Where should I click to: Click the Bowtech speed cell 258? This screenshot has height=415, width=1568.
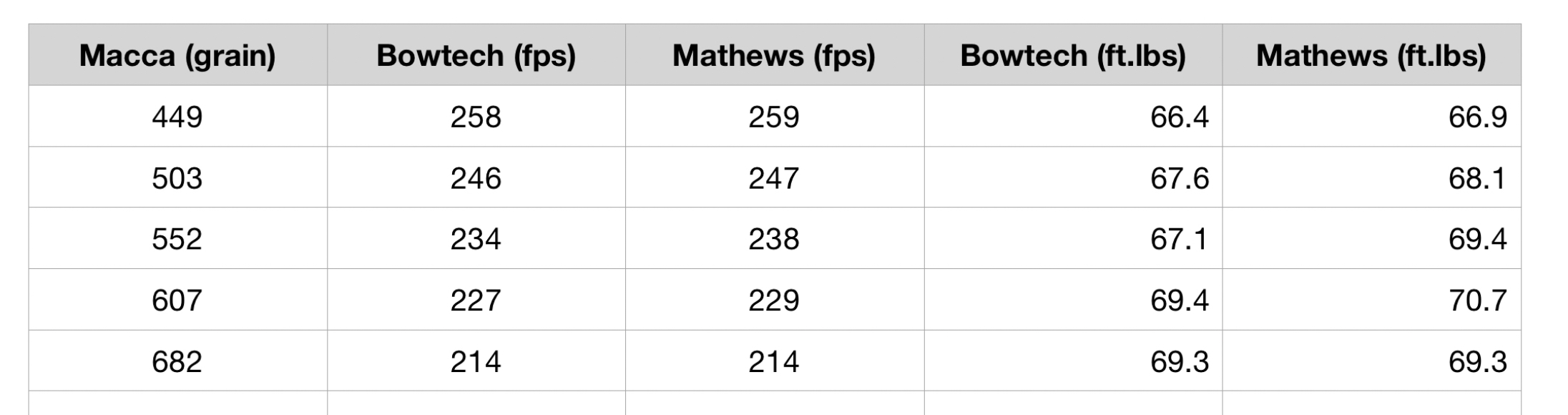tap(476, 117)
